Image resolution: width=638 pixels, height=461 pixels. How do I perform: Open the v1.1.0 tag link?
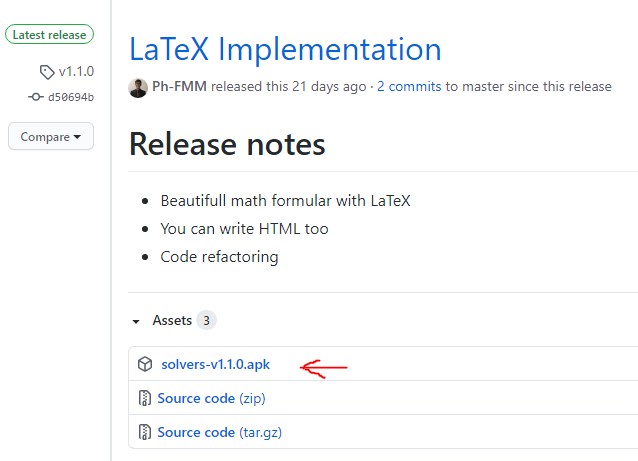click(x=76, y=72)
